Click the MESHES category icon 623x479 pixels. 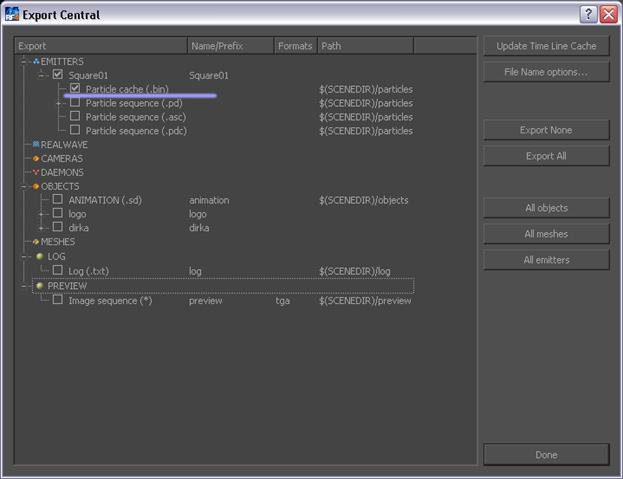pyautogui.click(x=36, y=241)
